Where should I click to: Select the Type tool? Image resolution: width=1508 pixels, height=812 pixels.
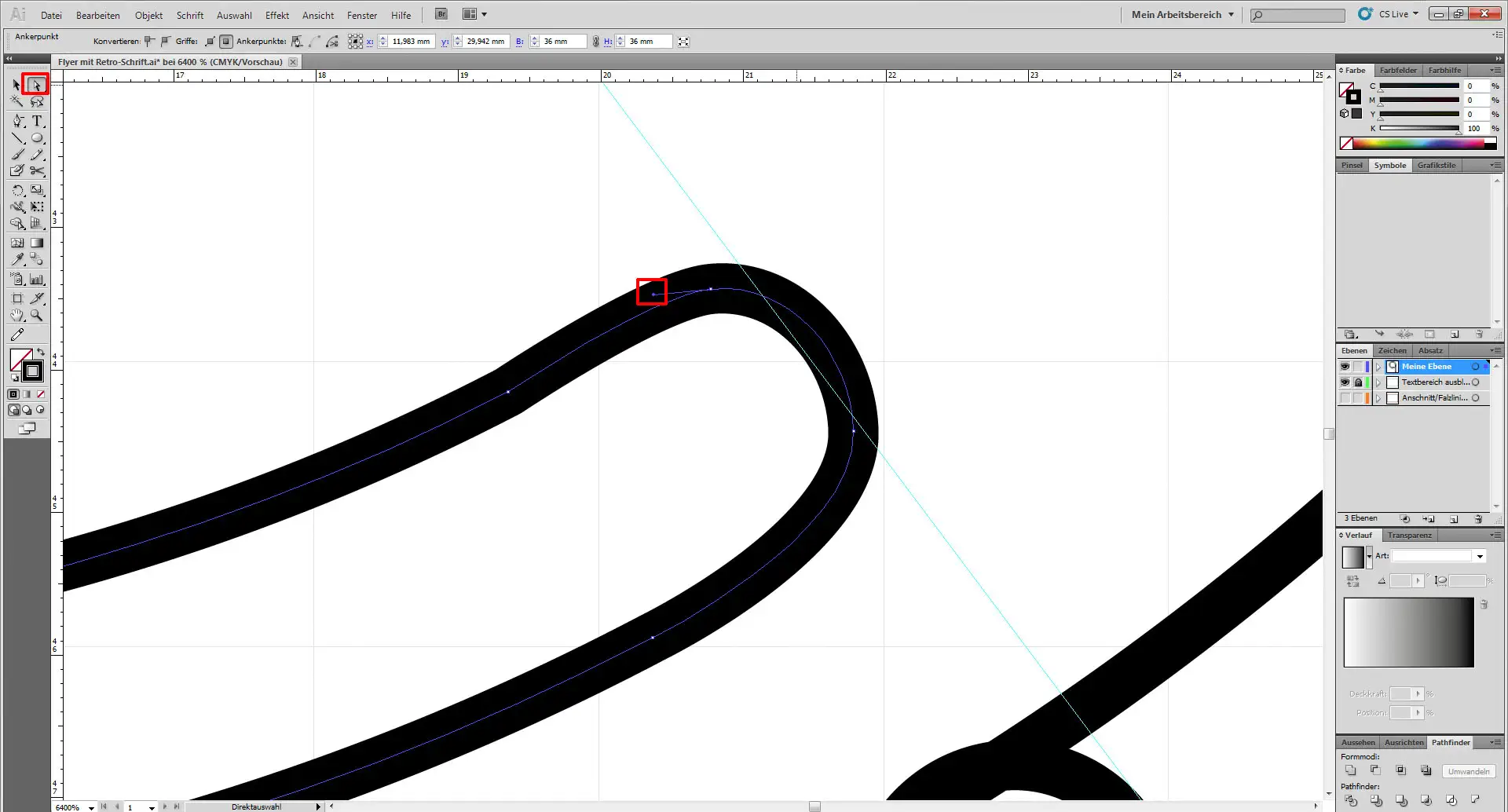pyautogui.click(x=37, y=121)
